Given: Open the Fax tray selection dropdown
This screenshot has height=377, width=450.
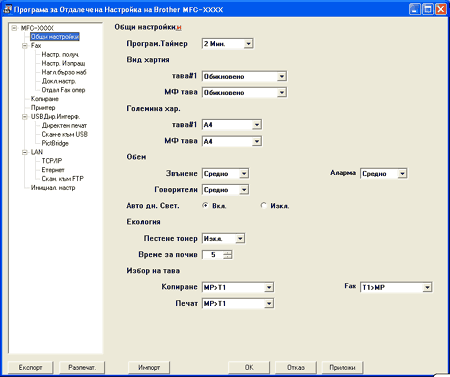Looking at the screenshot, I should (396, 287).
